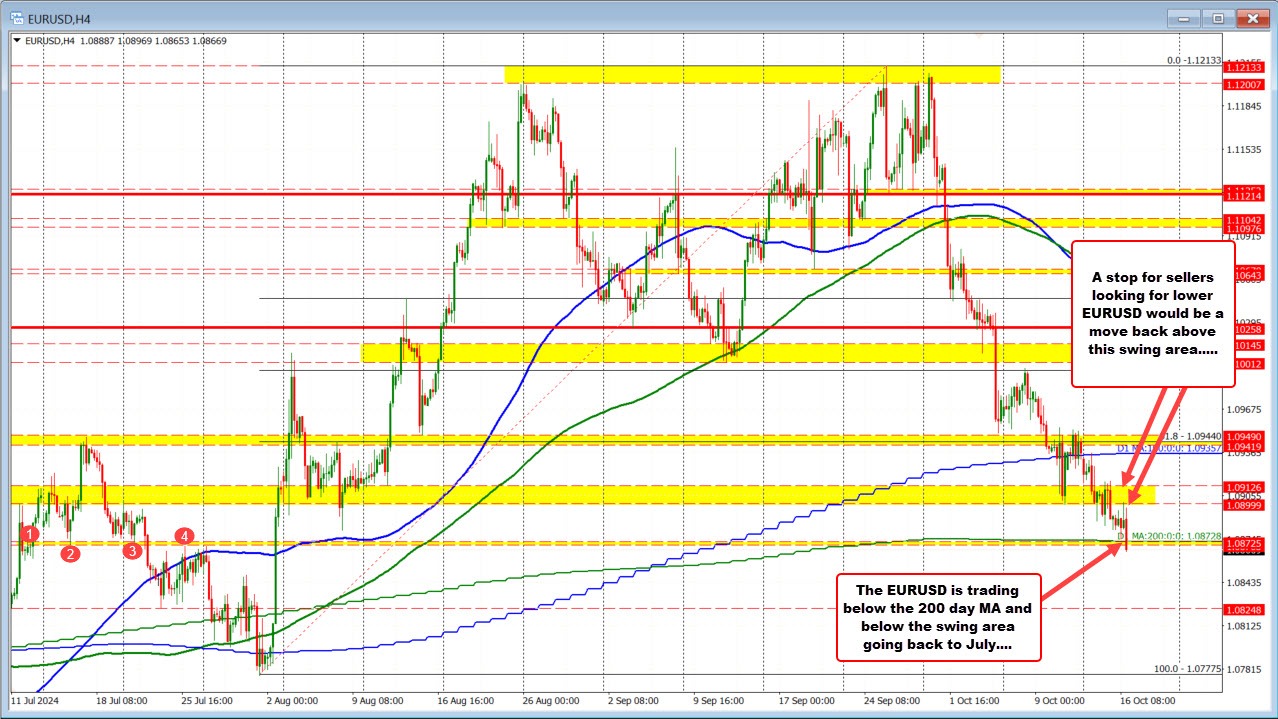
Task: Click numbered marker 2 on the chart
Action: tap(70, 553)
